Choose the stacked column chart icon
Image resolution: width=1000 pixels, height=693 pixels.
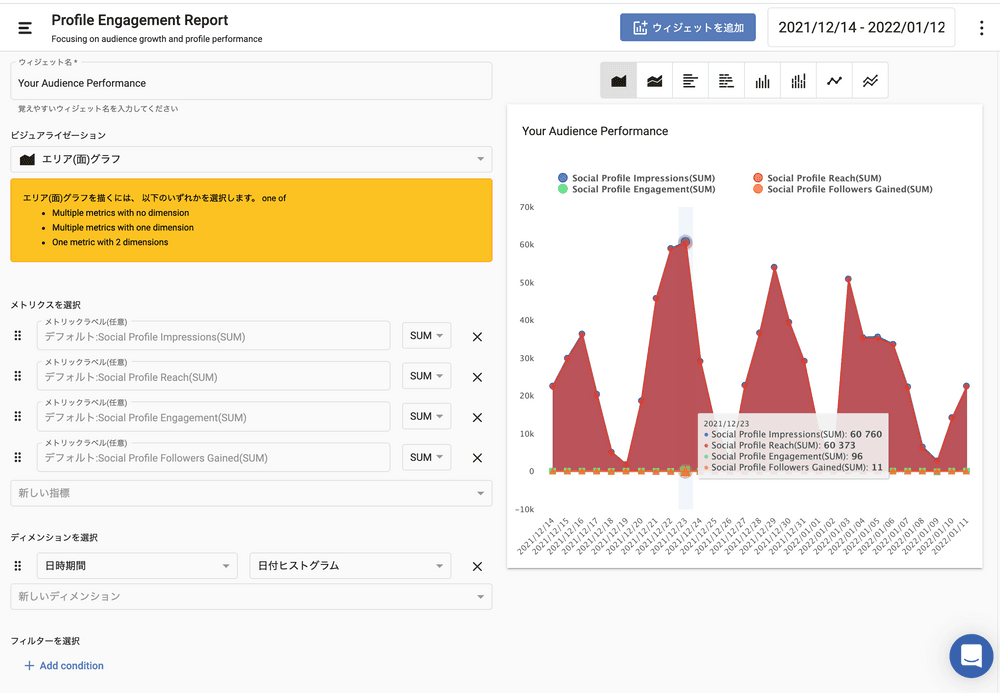pyautogui.click(x=799, y=81)
